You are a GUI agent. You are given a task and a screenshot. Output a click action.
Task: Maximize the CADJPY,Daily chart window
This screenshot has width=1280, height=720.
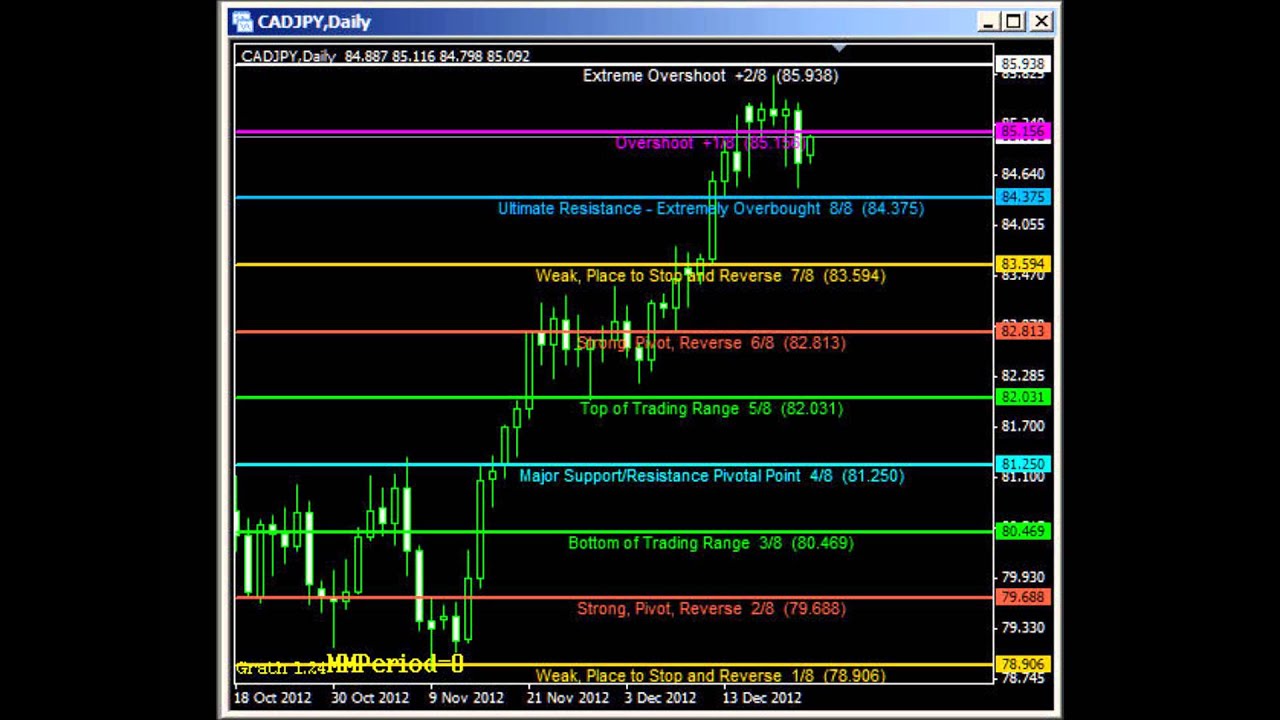1014,21
